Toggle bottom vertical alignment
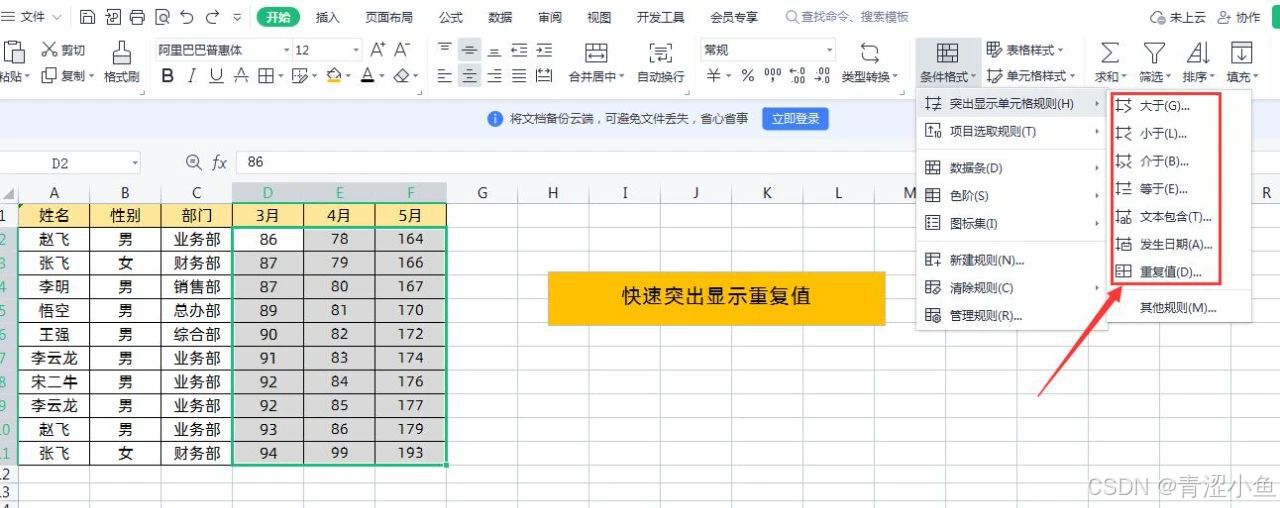Viewport: 1280px width, 508px height. [494, 50]
